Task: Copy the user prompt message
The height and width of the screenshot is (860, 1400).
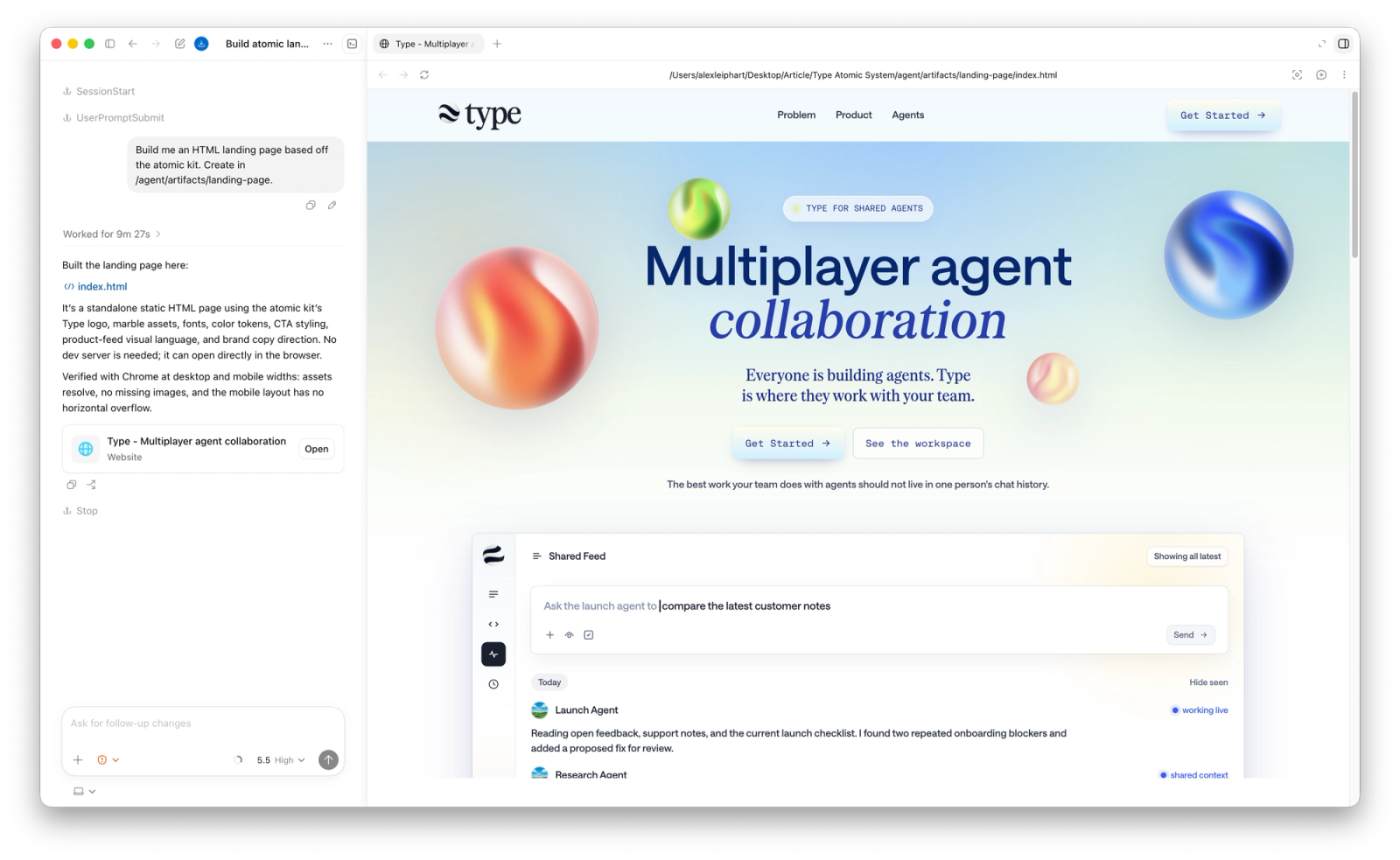Action: [x=311, y=205]
